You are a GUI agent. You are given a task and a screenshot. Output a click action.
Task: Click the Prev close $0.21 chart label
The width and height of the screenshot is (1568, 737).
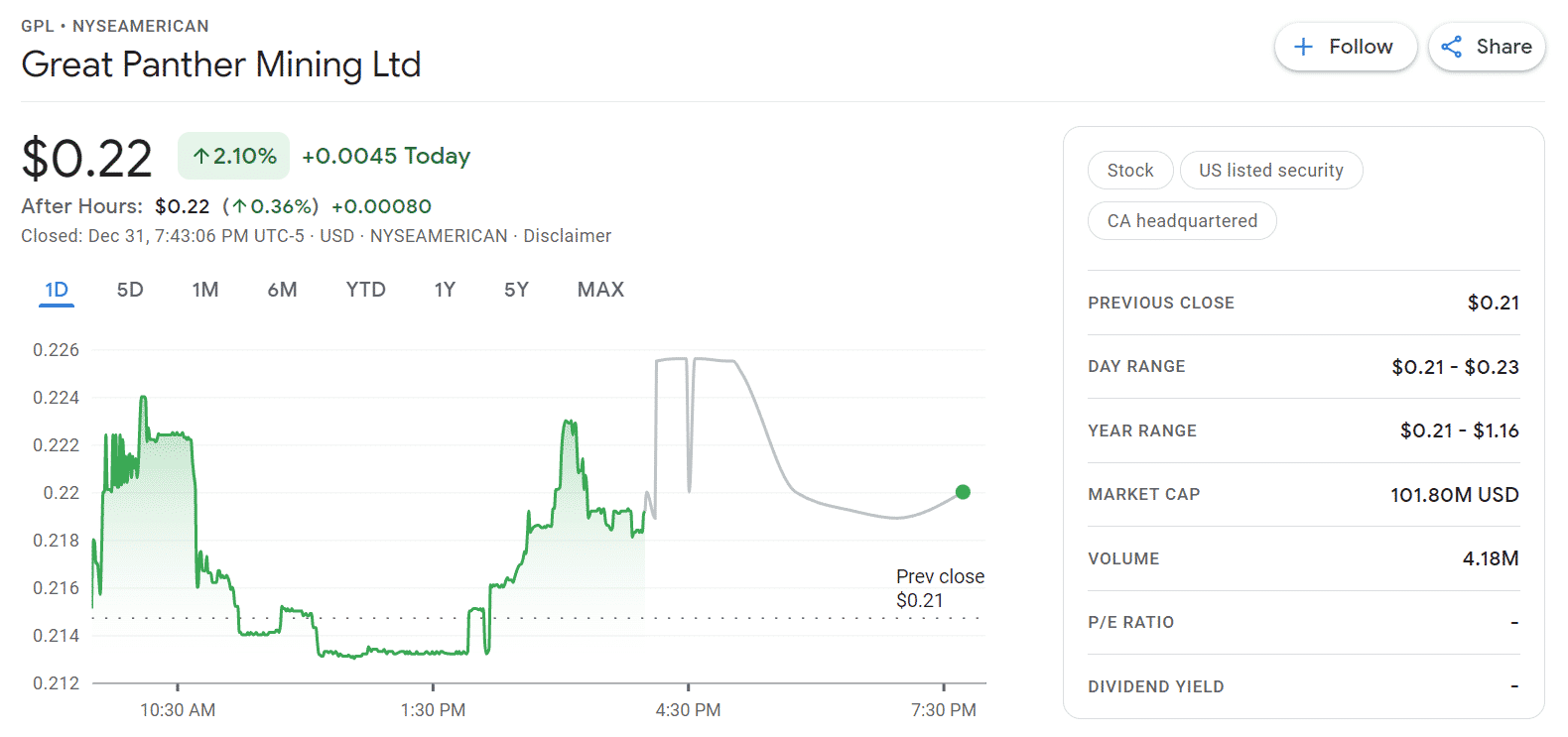coord(940,588)
